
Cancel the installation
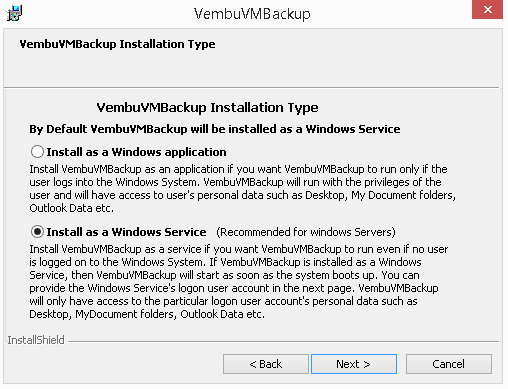449,364
